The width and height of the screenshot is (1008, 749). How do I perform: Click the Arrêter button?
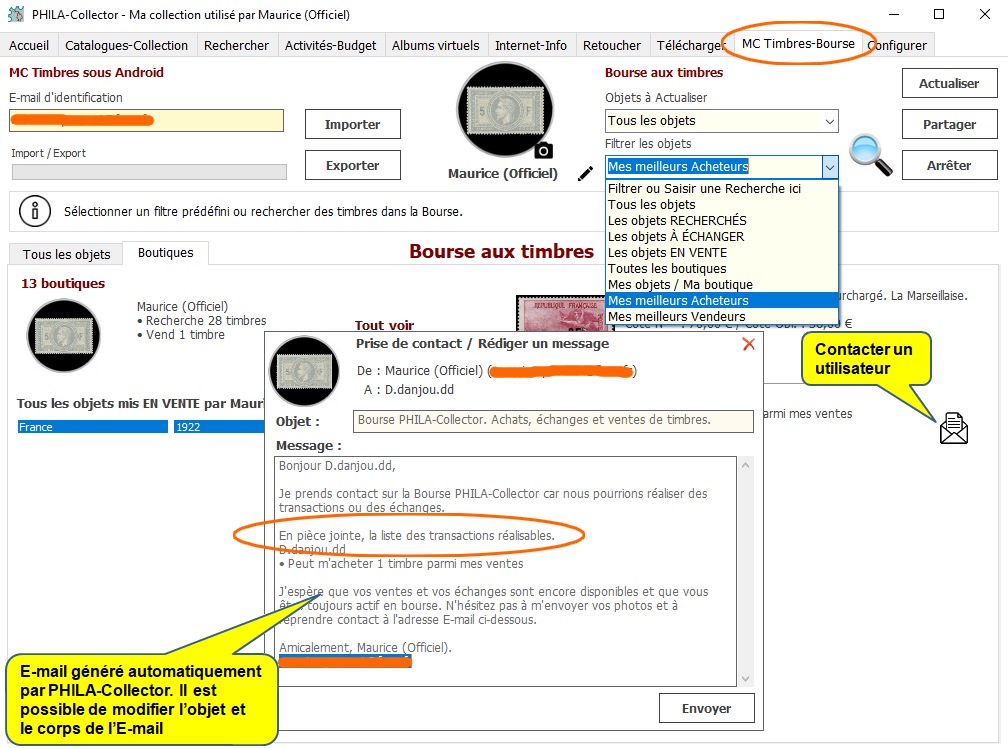(x=949, y=165)
